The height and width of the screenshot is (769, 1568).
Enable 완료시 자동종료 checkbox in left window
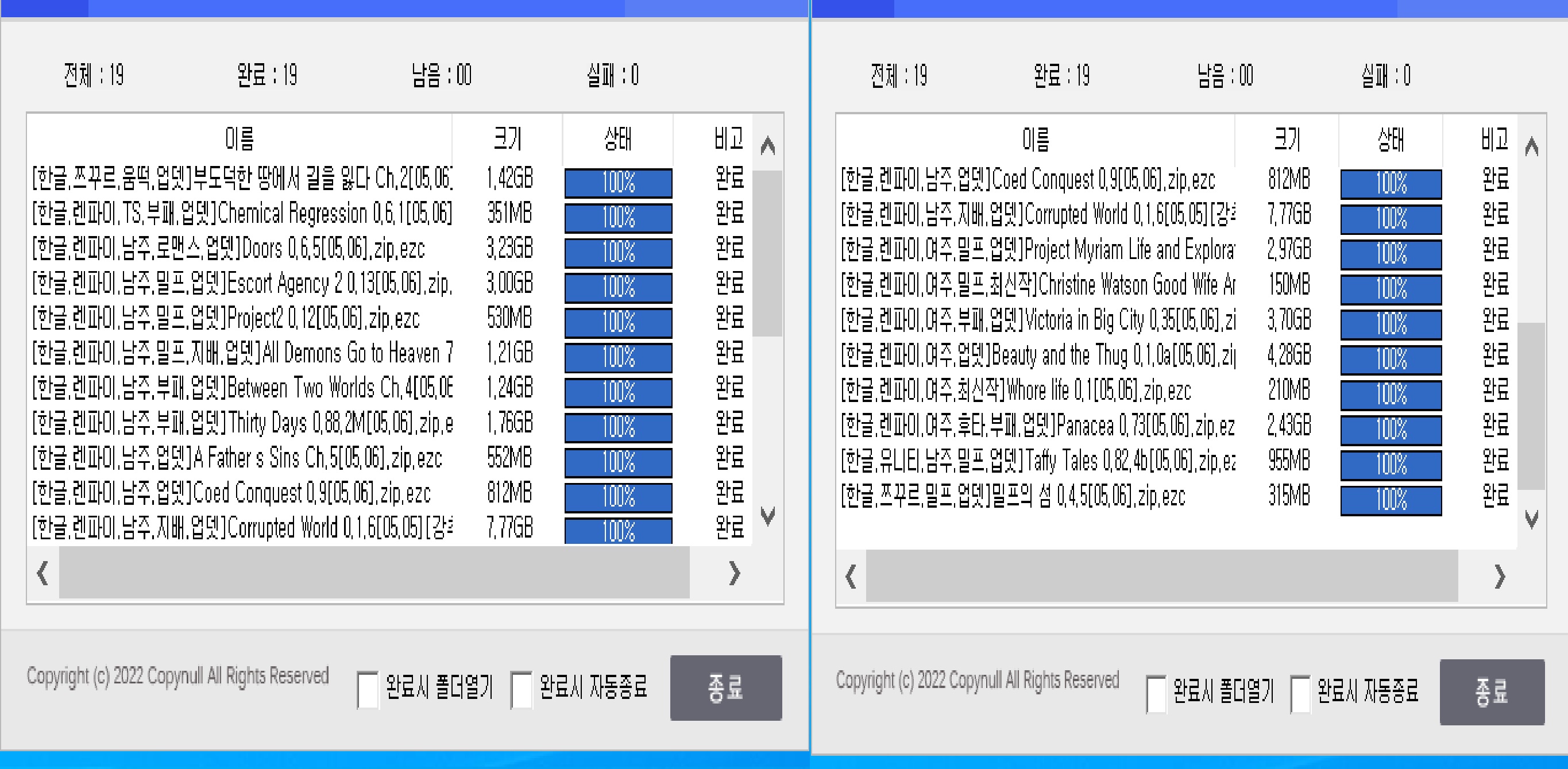(x=522, y=690)
